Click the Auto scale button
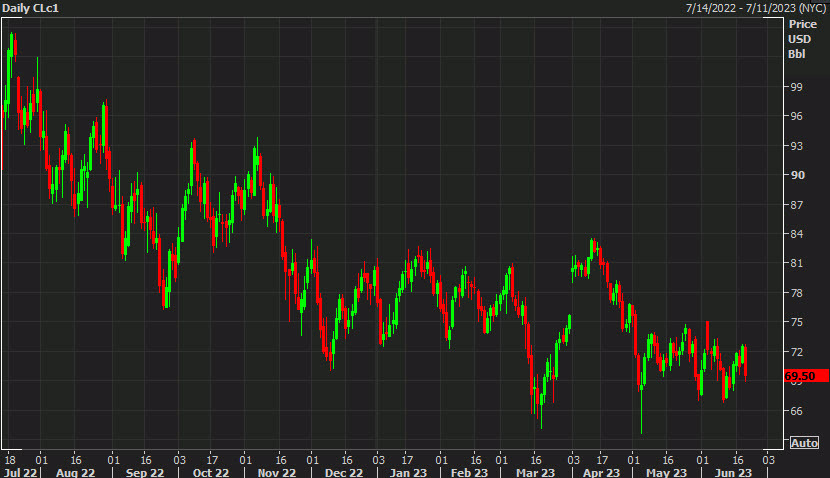Image resolution: width=830 pixels, height=478 pixels. pos(804,443)
